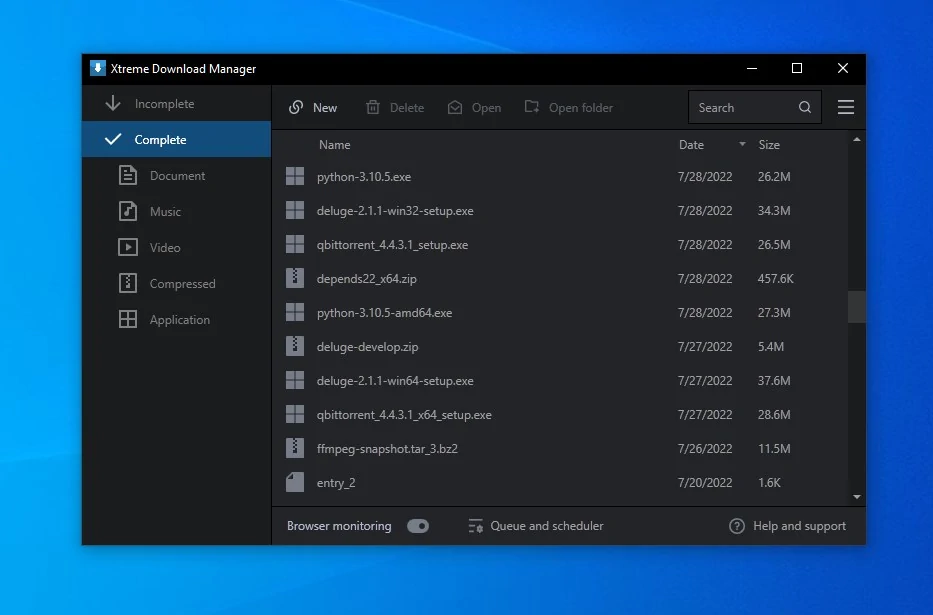Click the Queue and scheduler icon
Screen dimensions: 933x615
[474, 525]
